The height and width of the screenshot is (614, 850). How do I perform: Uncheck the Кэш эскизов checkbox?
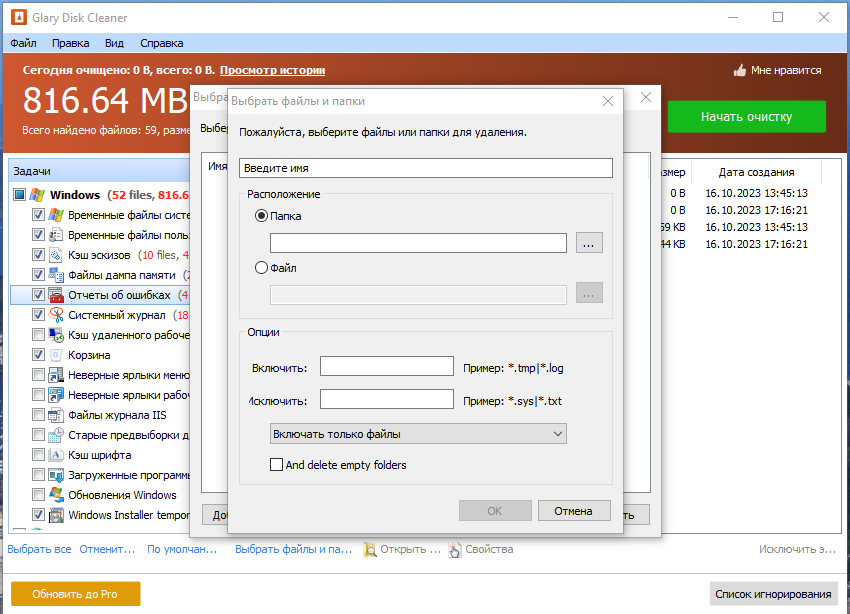38,255
